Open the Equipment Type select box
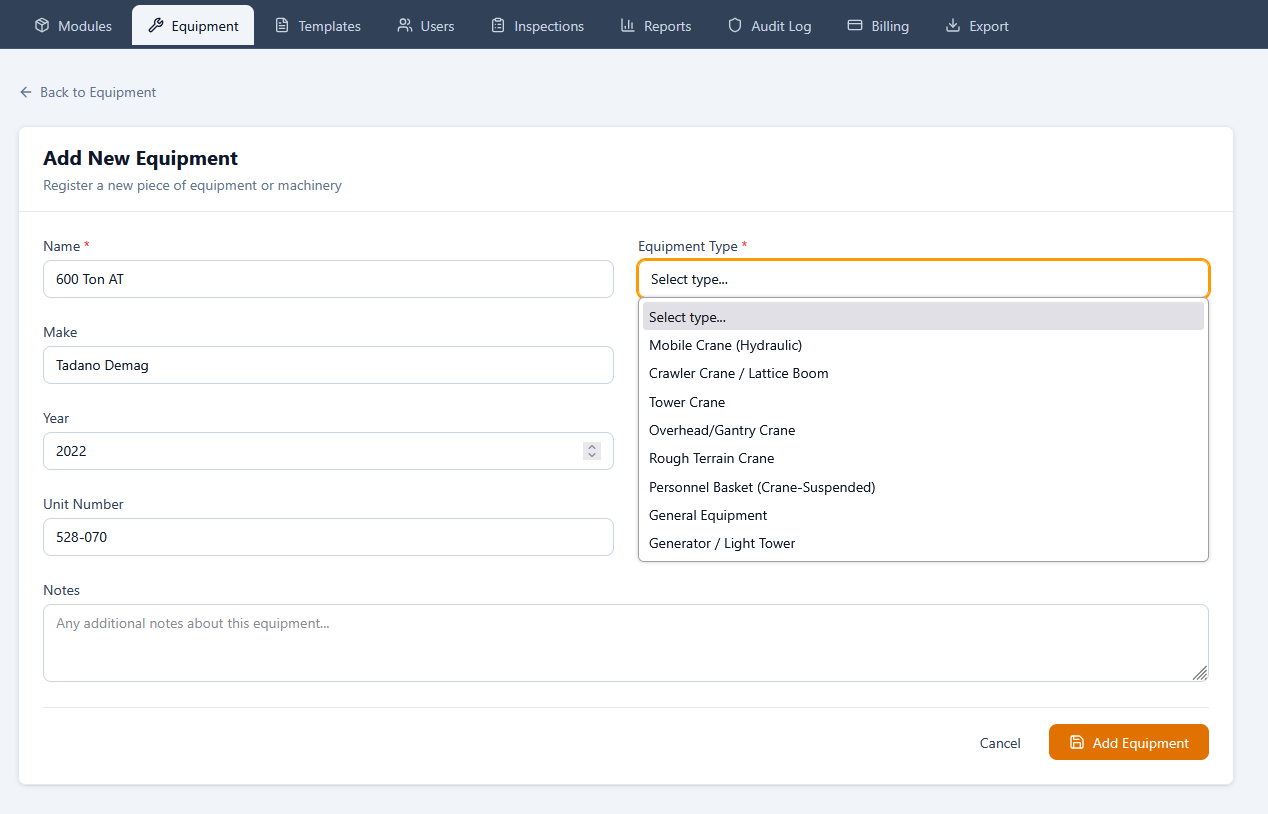Viewport: 1268px width, 814px height. pyautogui.click(x=922, y=279)
